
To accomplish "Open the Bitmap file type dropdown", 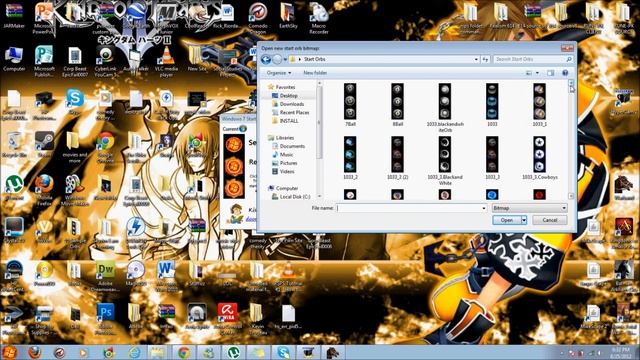I will (529, 208).
